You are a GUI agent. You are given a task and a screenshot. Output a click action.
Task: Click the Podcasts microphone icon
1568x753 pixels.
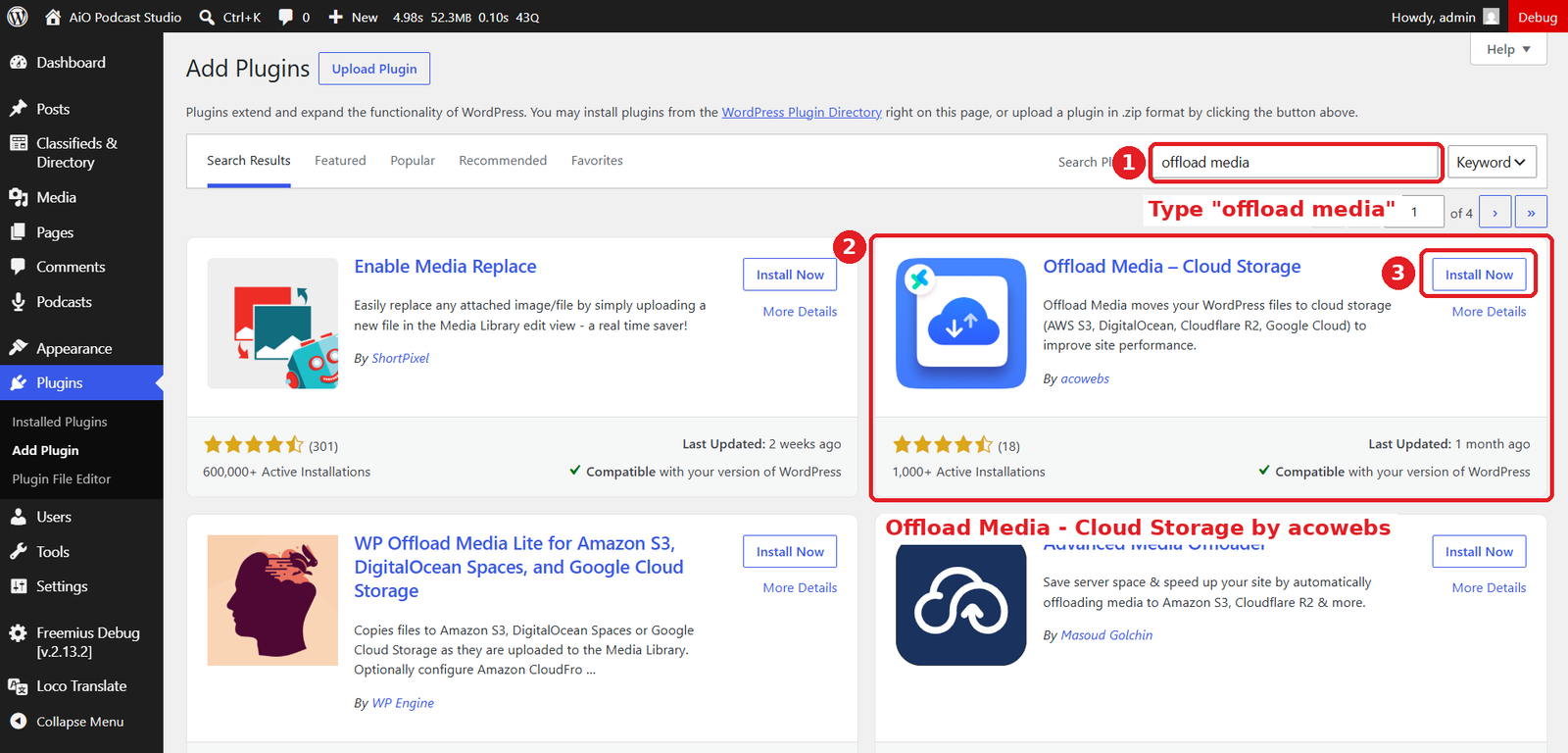point(19,302)
